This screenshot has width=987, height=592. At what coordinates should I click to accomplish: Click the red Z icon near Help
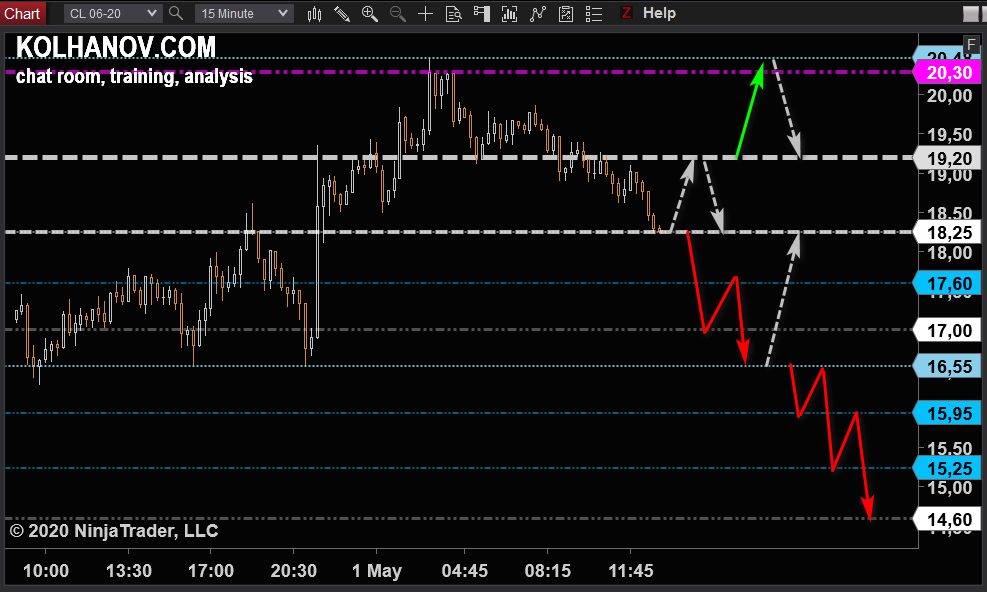[x=626, y=13]
